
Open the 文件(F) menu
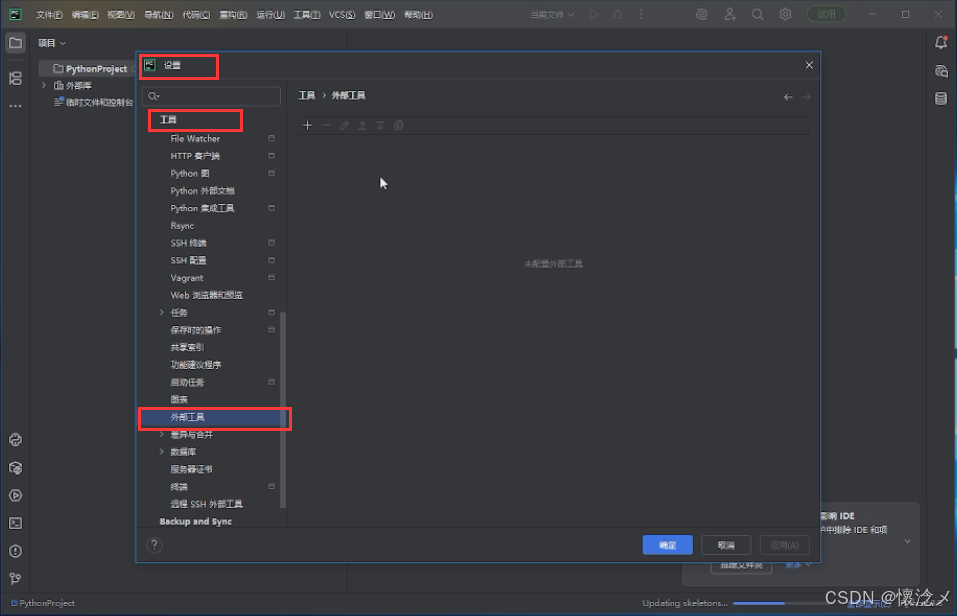point(49,15)
